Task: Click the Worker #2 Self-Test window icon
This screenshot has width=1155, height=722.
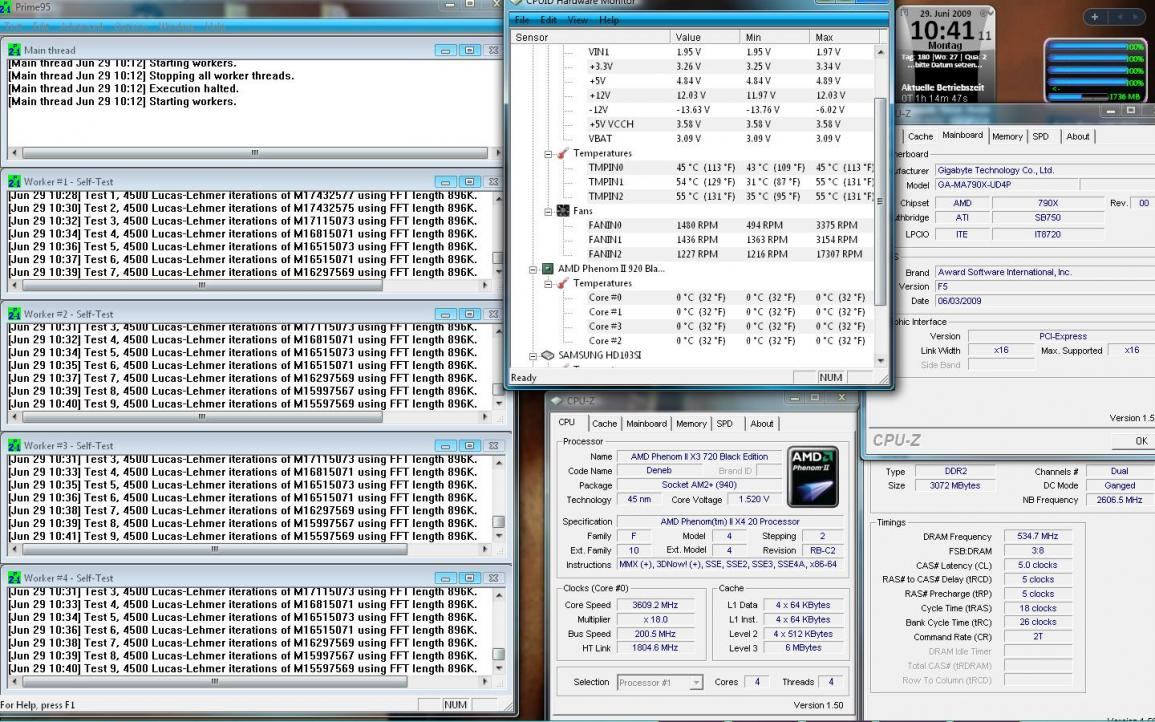Action: [14, 314]
